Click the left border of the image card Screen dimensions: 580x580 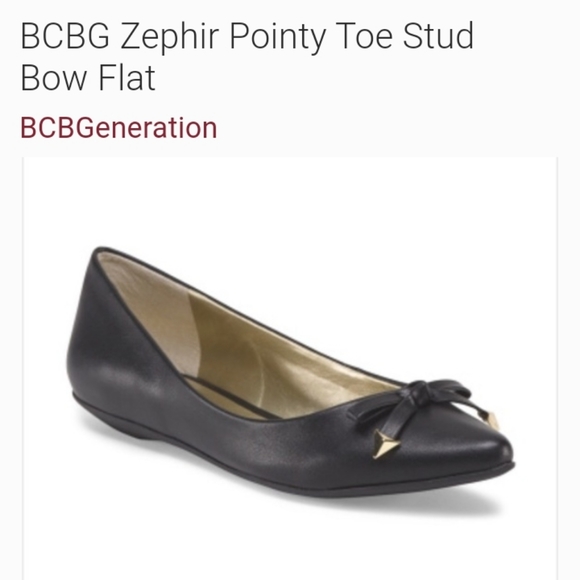pyautogui.click(x=23, y=368)
